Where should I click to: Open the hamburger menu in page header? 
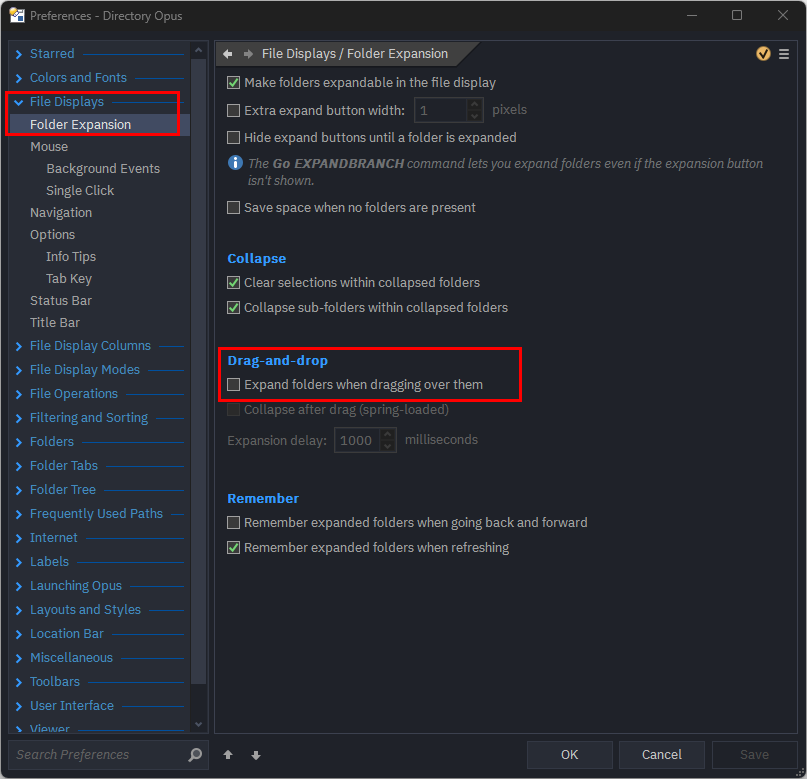[x=784, y=54]
